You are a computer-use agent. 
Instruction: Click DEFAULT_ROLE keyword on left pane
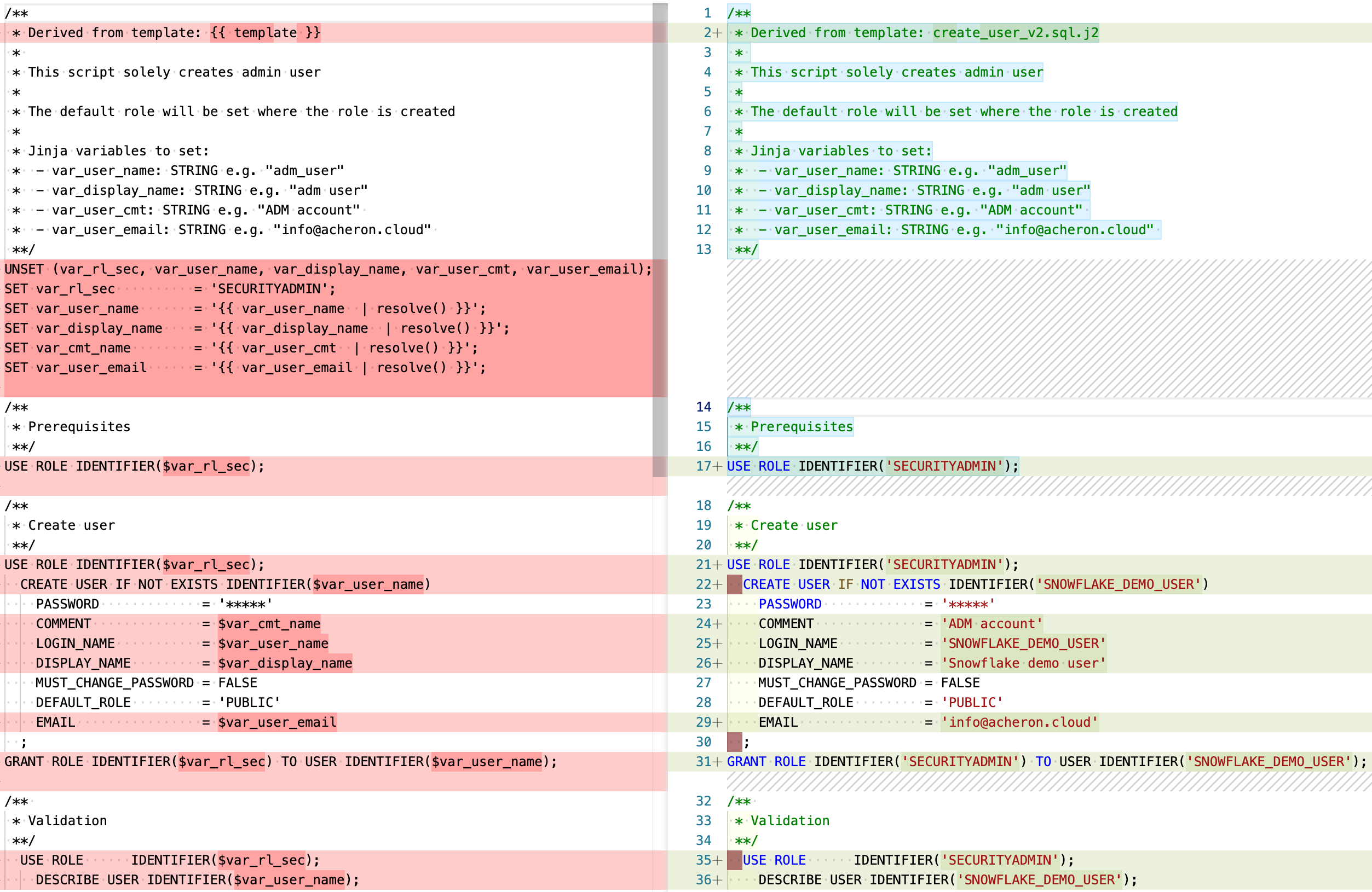tap(83, 703)
